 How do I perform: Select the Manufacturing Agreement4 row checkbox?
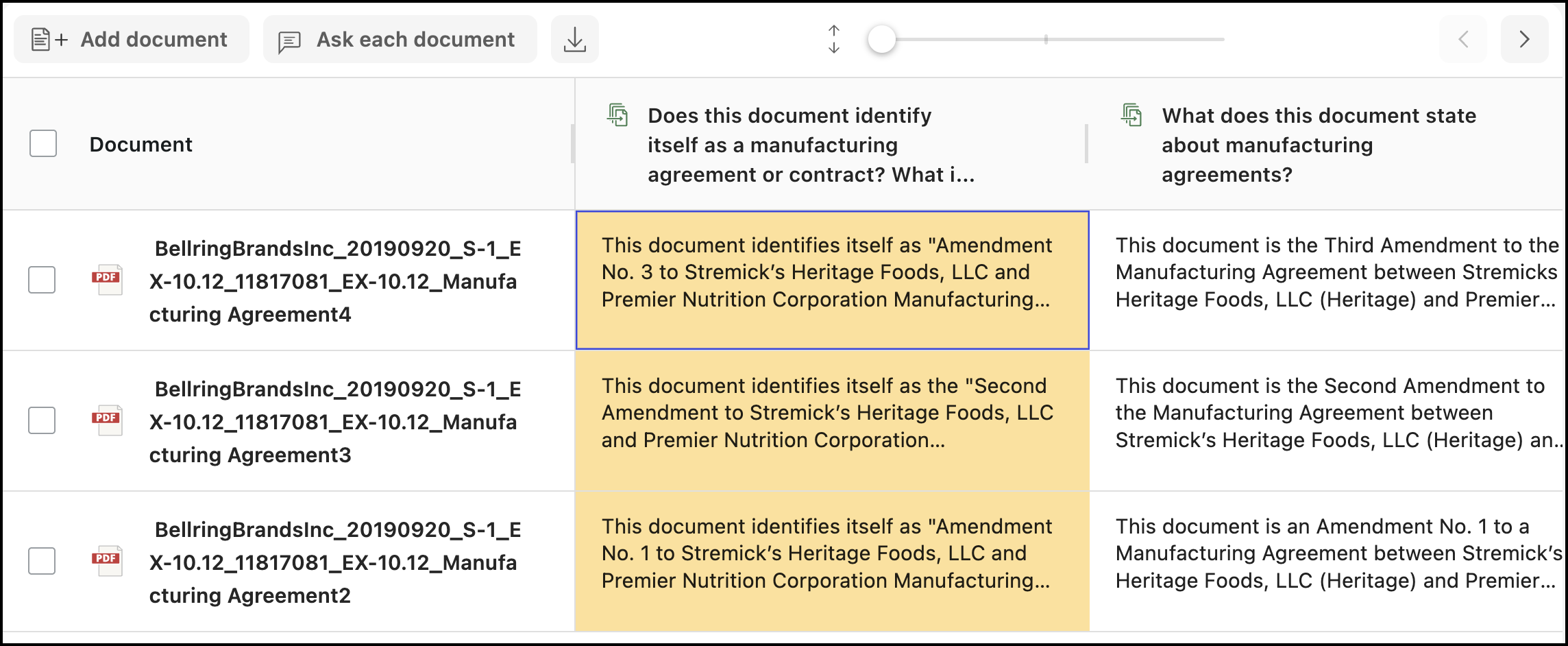[x=42, y=280]
